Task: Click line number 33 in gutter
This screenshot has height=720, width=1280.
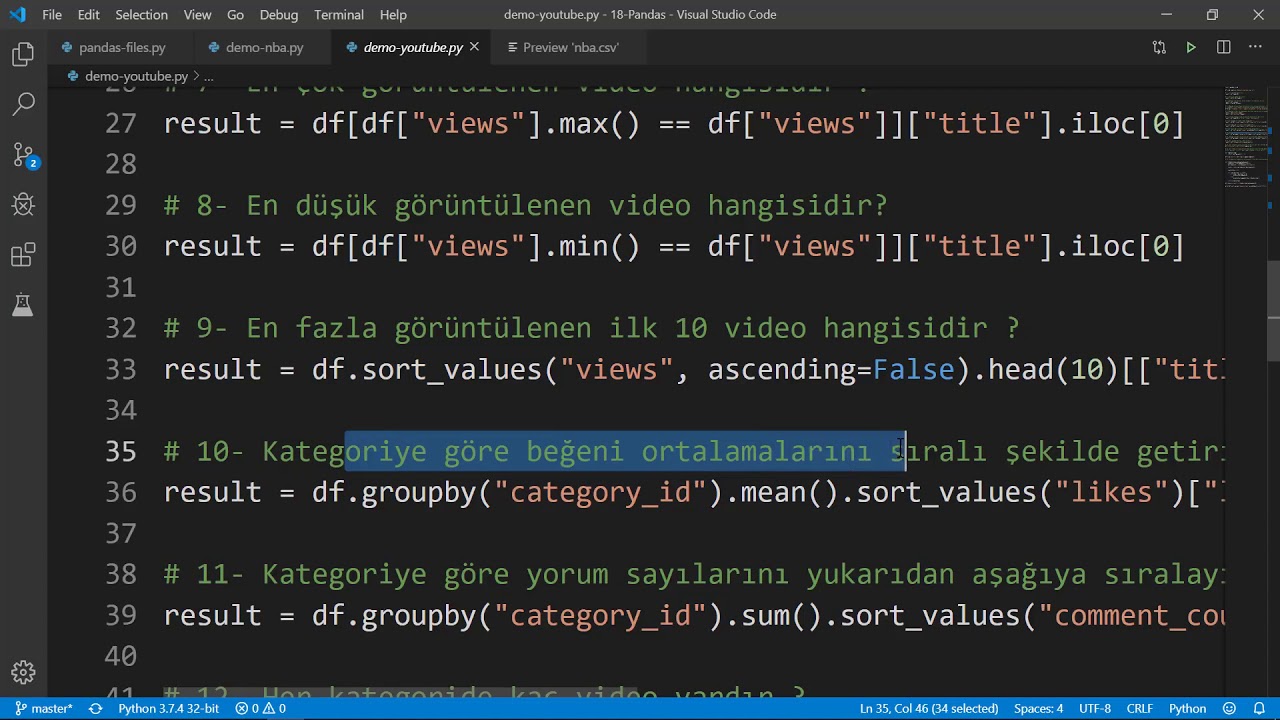Action: click(x=120, y=370)
